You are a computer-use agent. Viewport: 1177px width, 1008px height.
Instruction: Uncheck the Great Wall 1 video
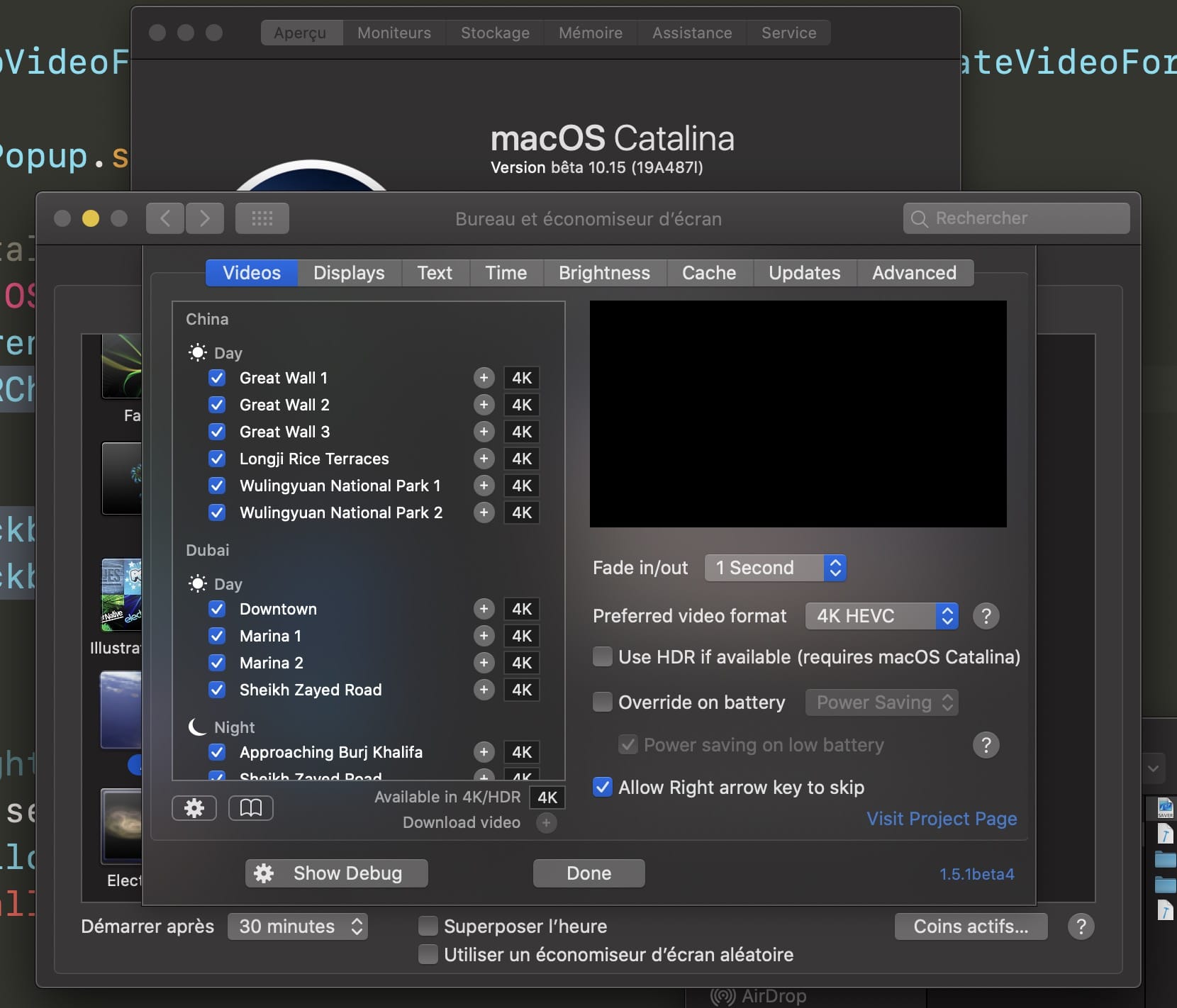click(x=218, y=378)
